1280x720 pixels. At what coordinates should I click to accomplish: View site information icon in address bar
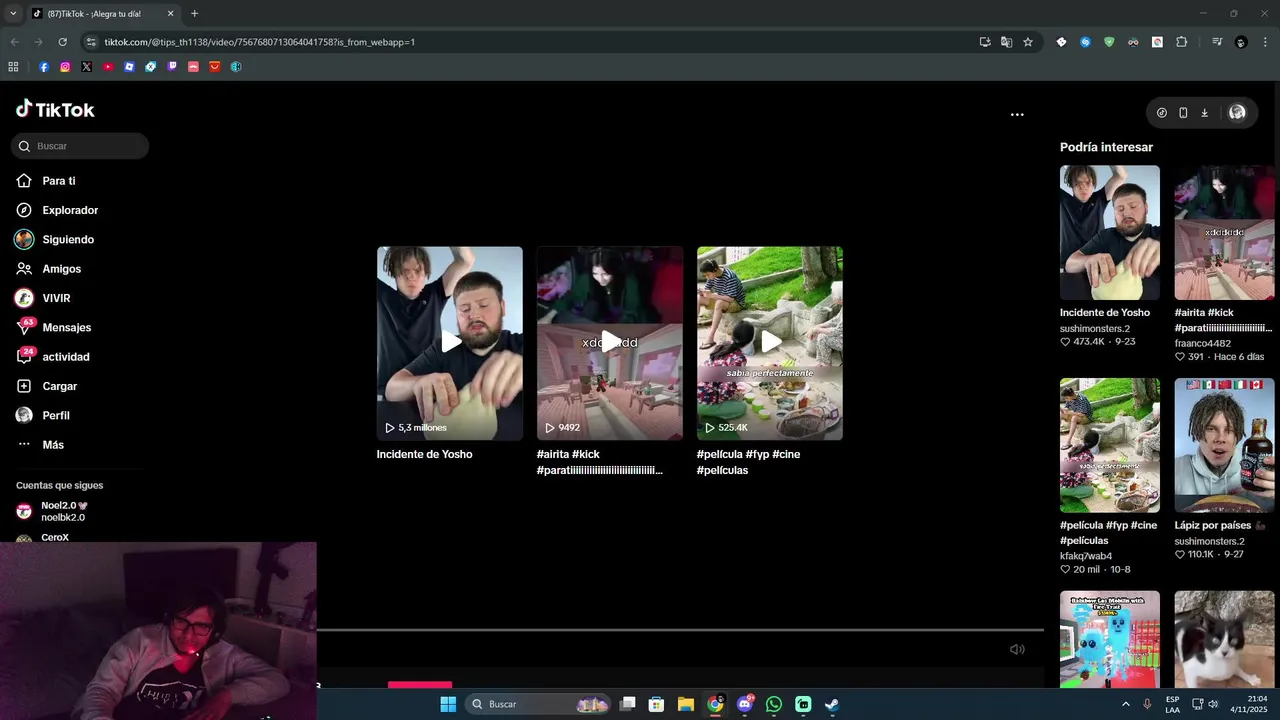coord(91,42)
